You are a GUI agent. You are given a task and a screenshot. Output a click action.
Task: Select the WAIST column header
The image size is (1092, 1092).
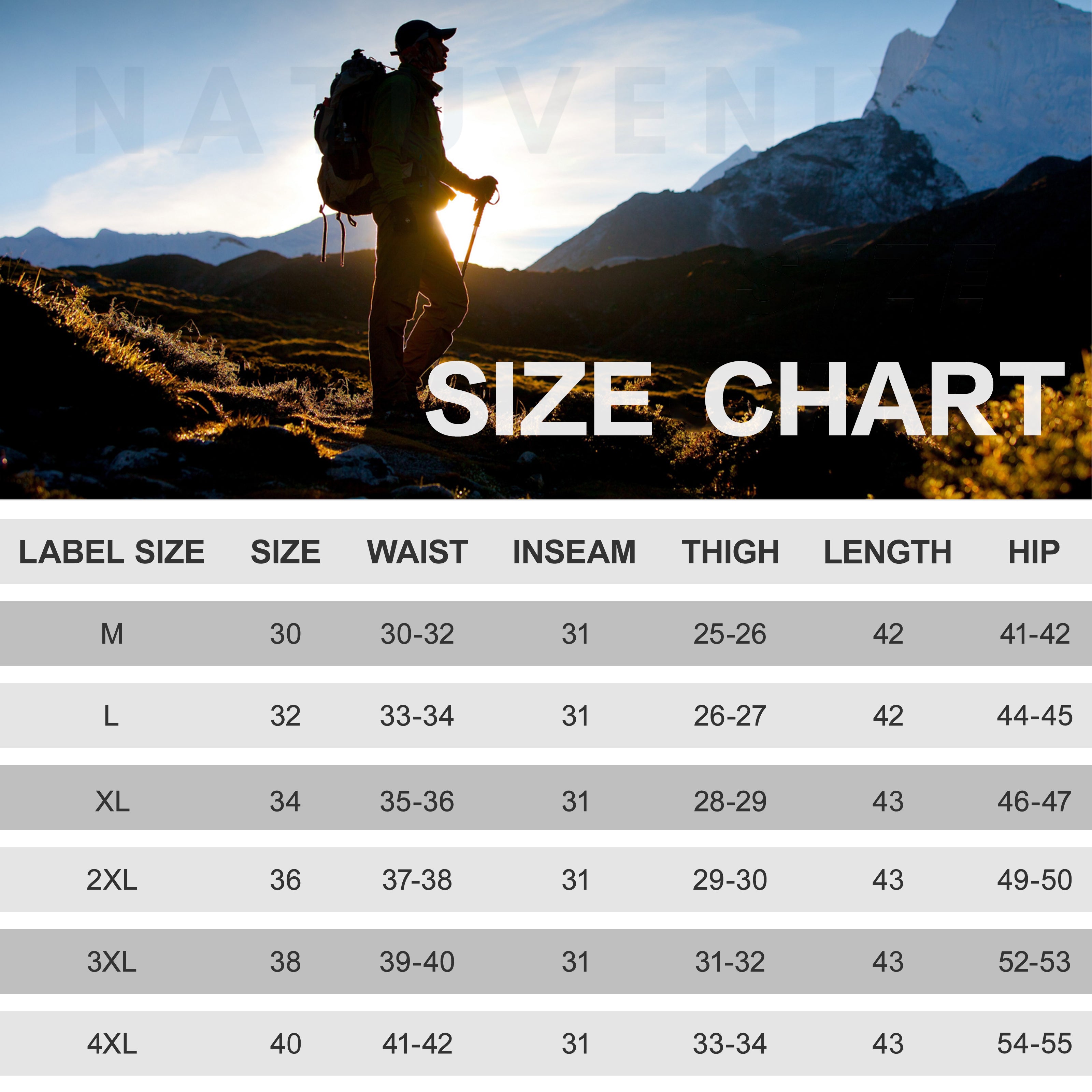pyautogui.click(x=417, y=552)
